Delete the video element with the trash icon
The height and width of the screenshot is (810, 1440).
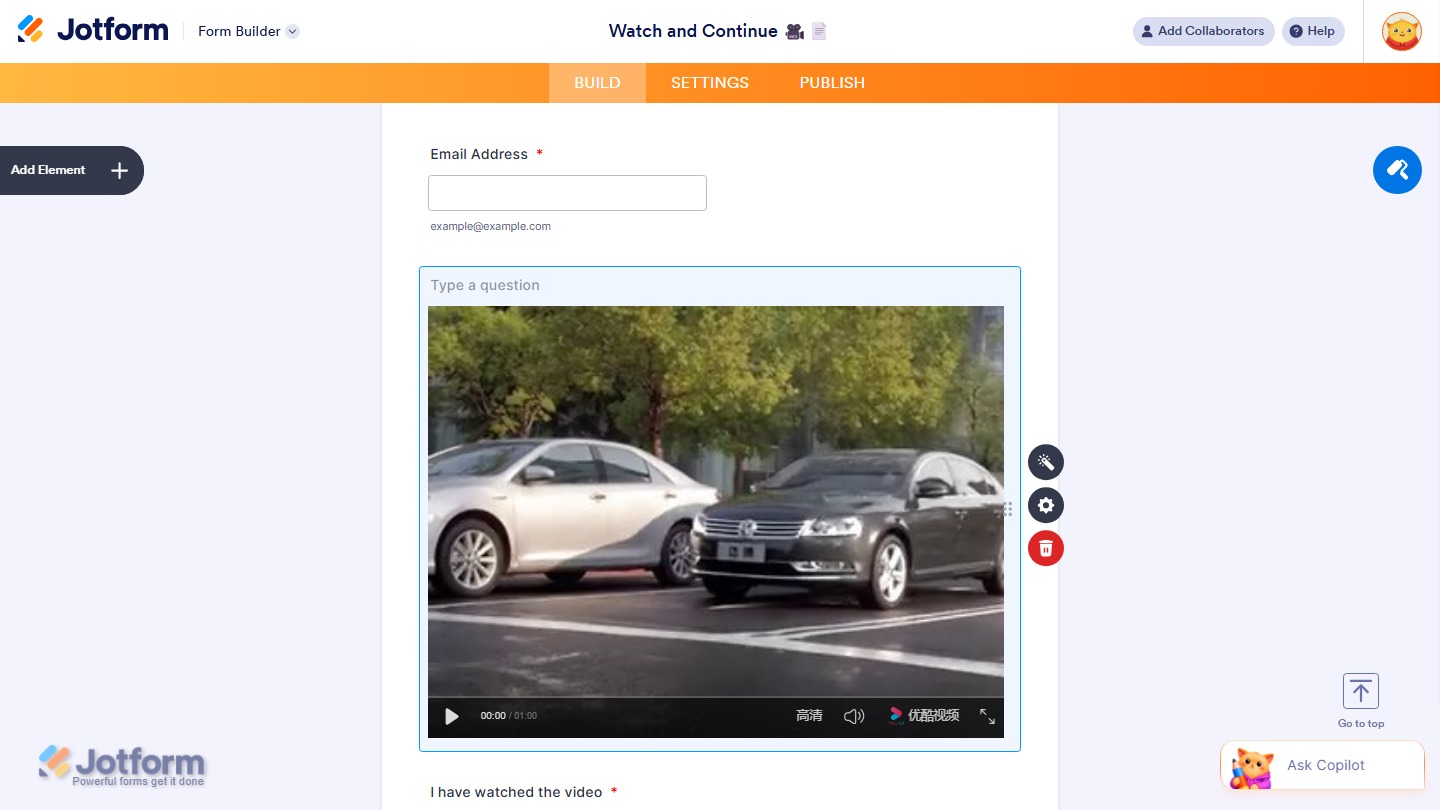click(x=1045, y=548)
